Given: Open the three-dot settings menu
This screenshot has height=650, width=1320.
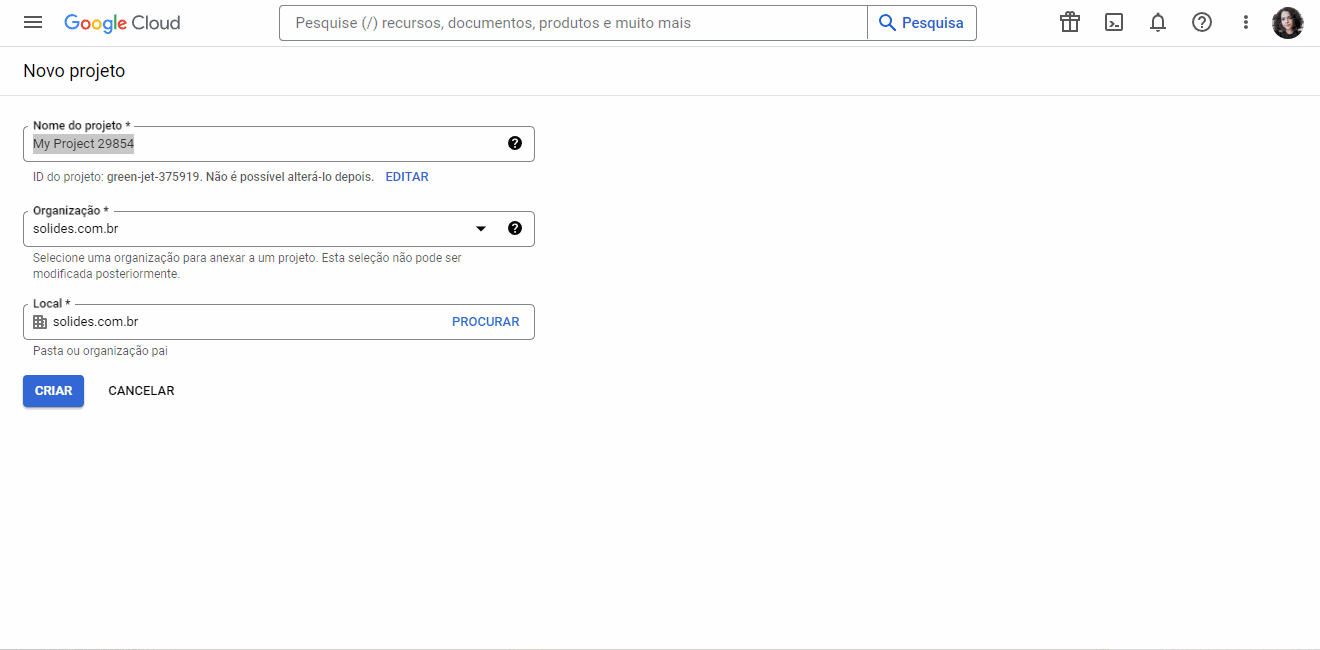Looking at the screenshot, I should click(1246, 23).
